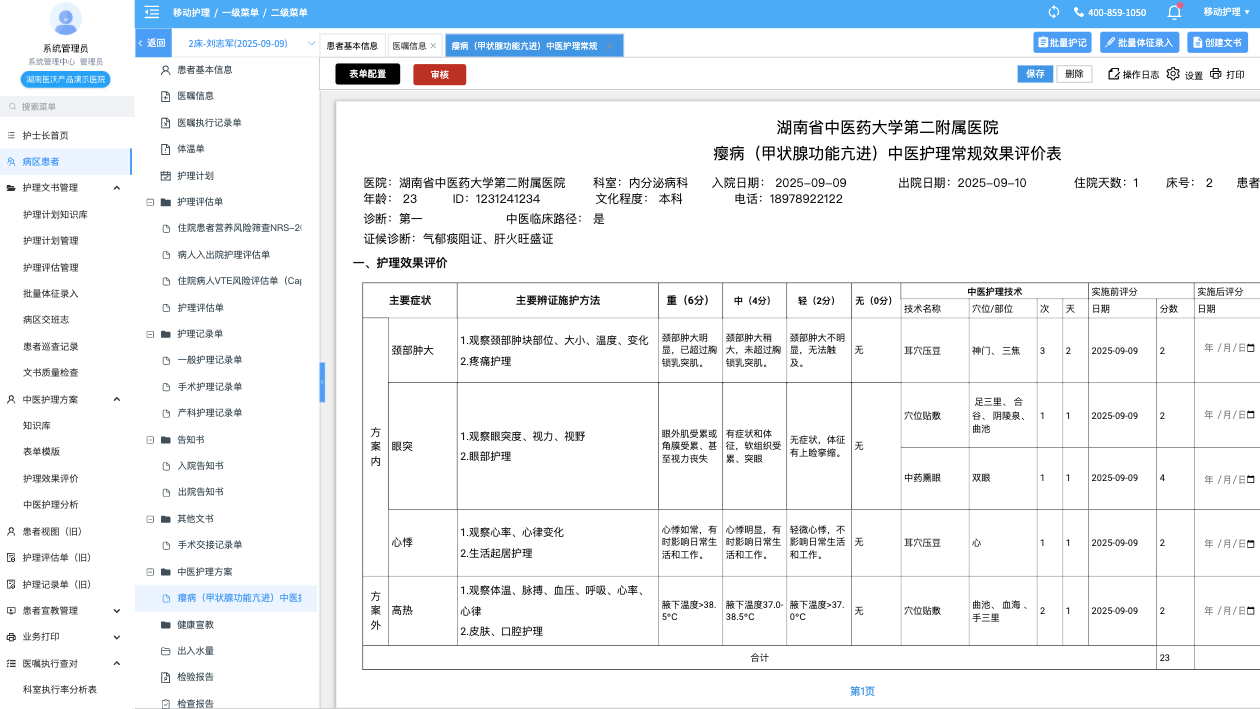Open 设置 gear settings

tap(1185, 74)
